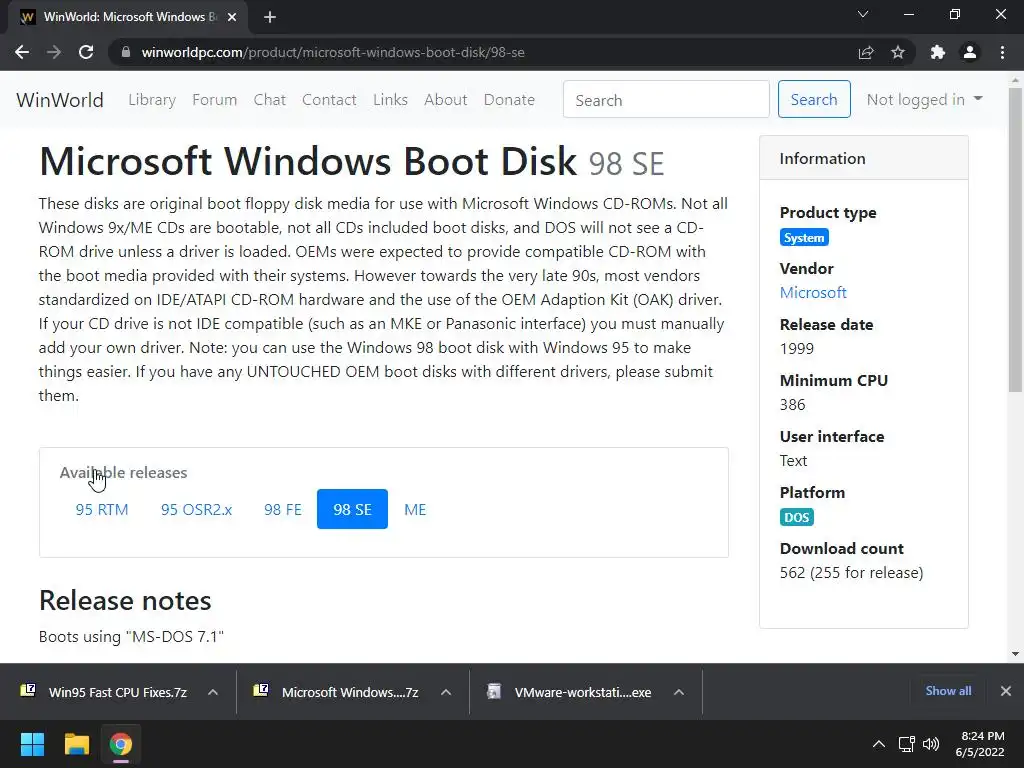This screenshot has width=1024, height=768.
Task: Click the share page icon in address bar
Action: tap(866, 52)
